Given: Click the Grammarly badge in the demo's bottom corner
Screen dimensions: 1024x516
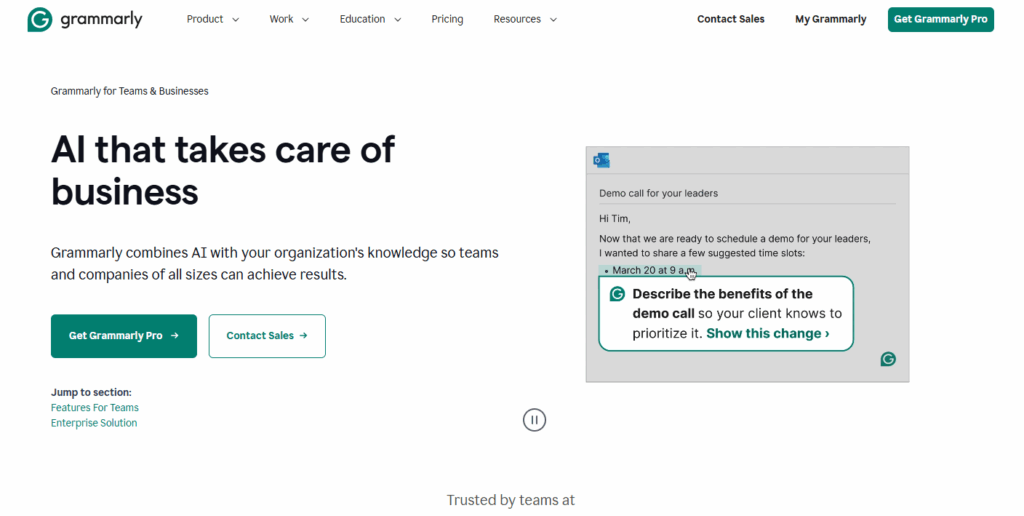Looking at the screenshot, I should (888, 359).
